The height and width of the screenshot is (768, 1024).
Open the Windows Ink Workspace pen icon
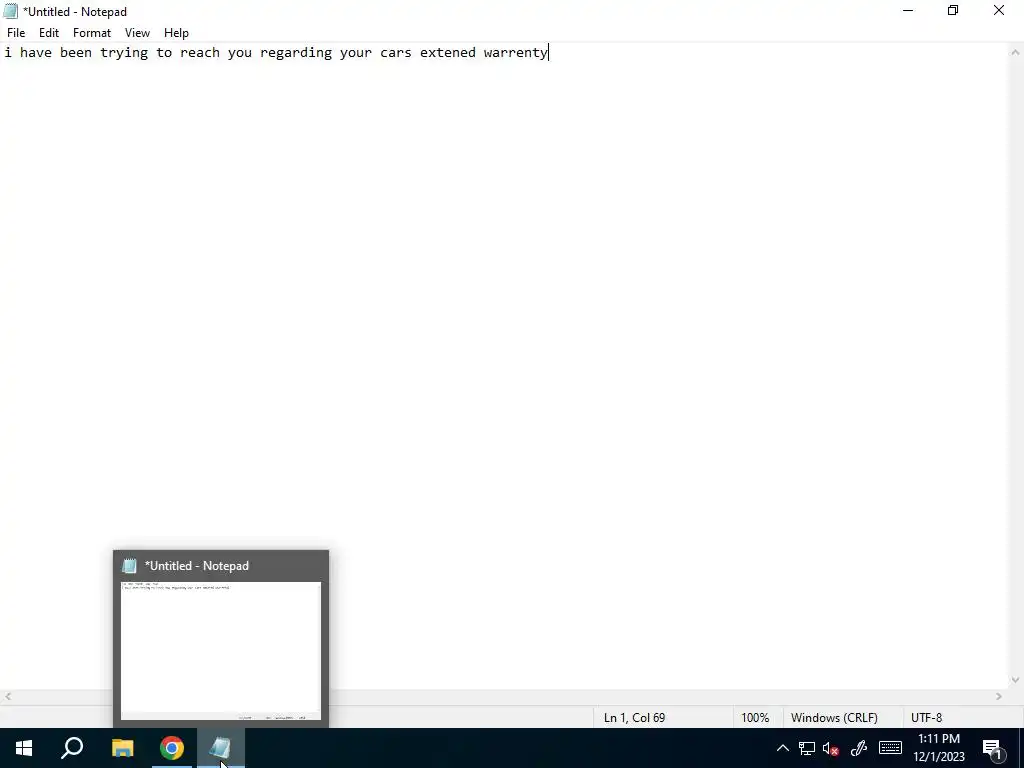[859, 748]
